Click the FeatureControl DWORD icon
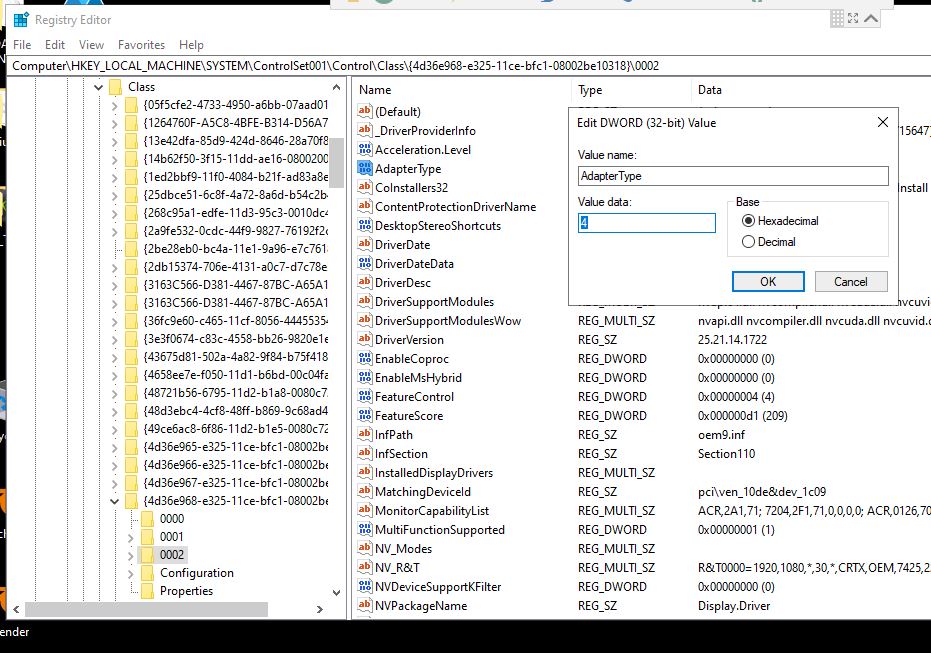931x653 pixels. [365, 396]
